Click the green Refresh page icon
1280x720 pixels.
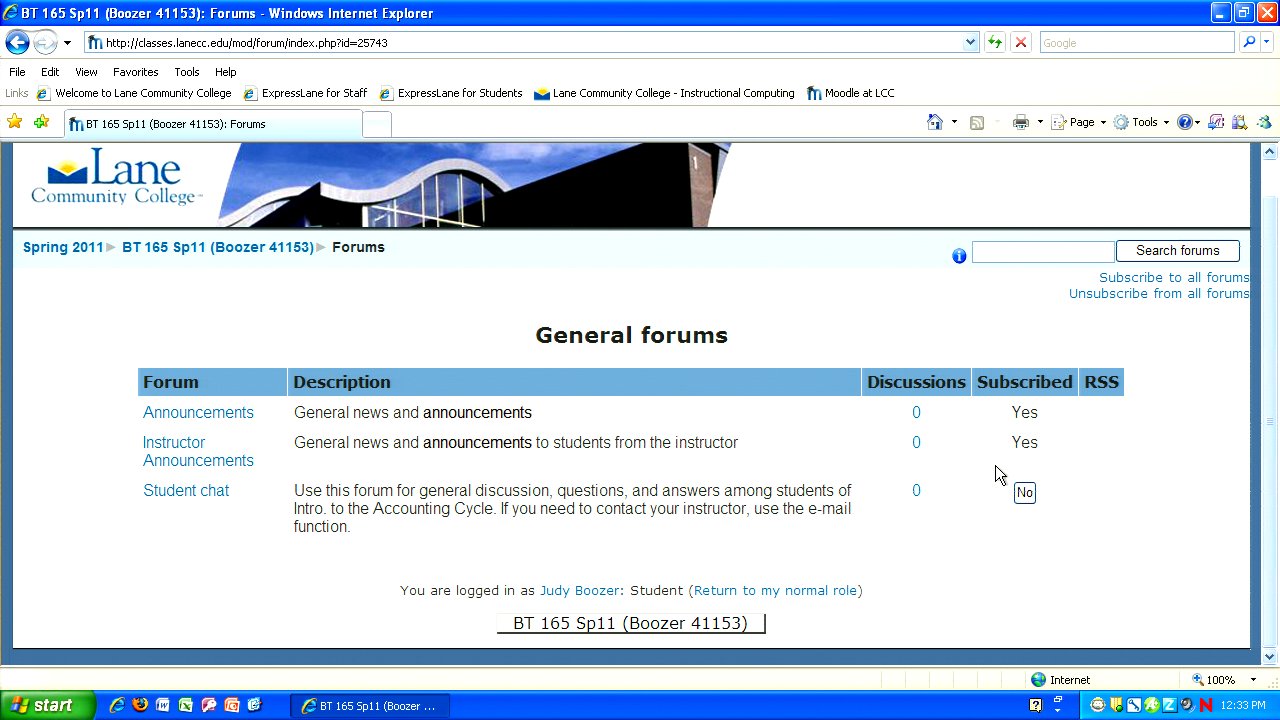point(995,43)
